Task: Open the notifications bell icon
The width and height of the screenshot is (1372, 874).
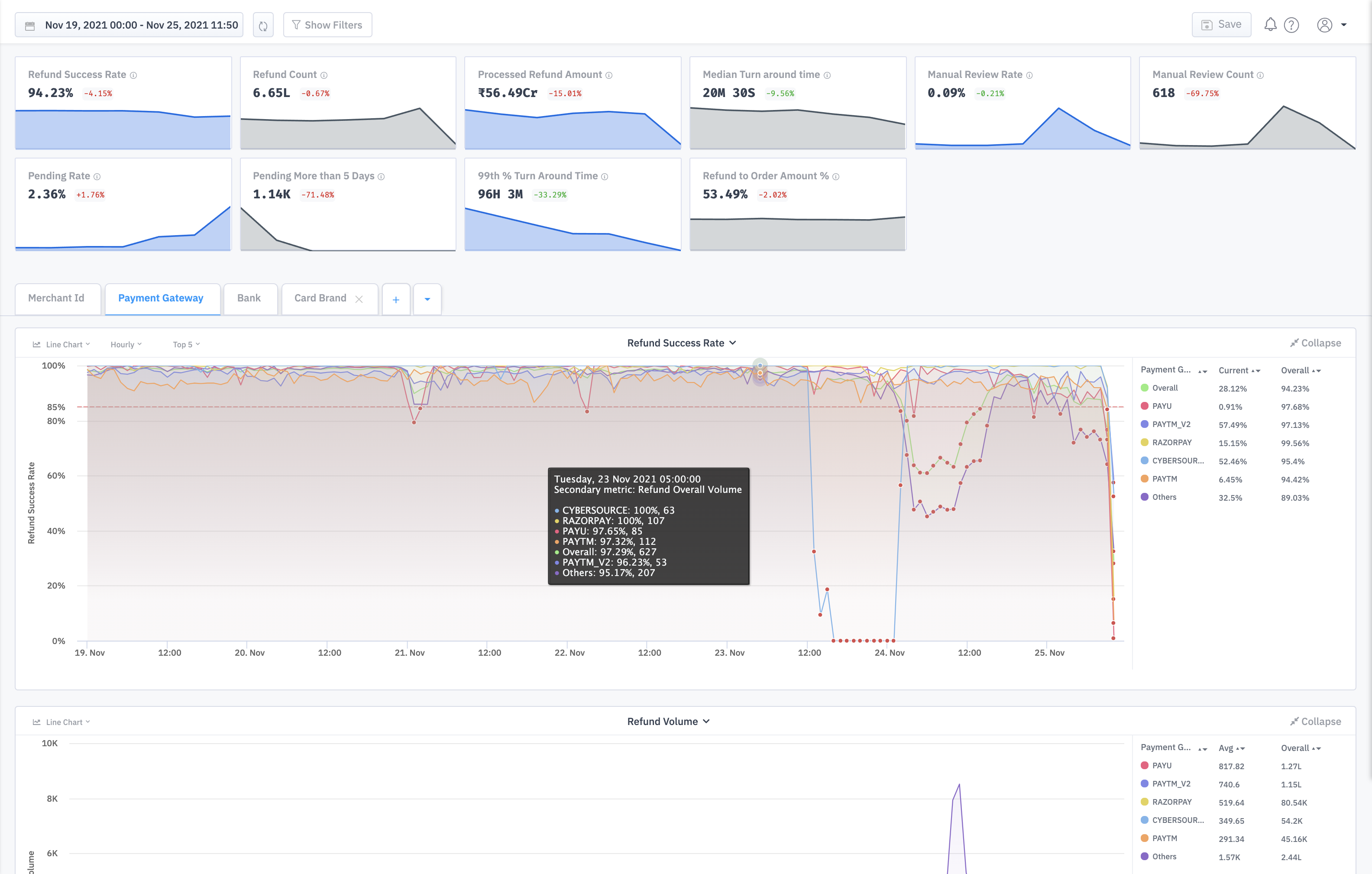Action: point(1270,25)
